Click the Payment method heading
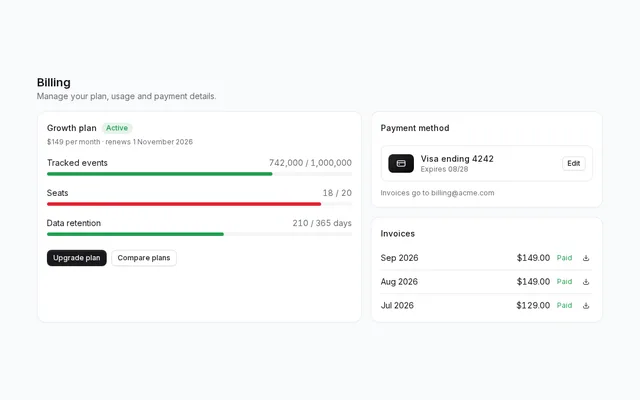Viewport: 640px width, 400px height. [415, 128]
